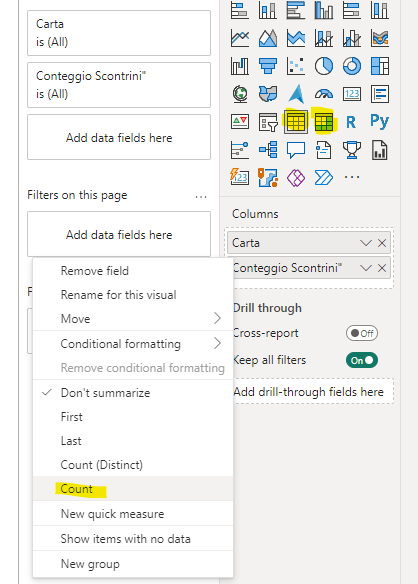This screenshot has height=584, width=418.
Task: Select the stacked column chart visual
Action: [268, 10]
